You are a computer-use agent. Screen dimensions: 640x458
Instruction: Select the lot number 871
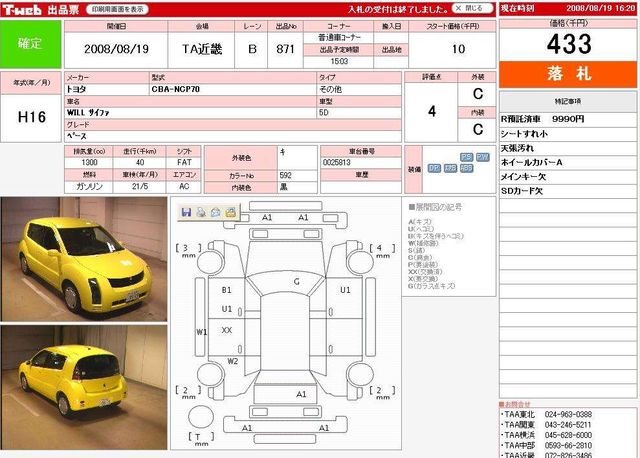(x=285, y=49)
